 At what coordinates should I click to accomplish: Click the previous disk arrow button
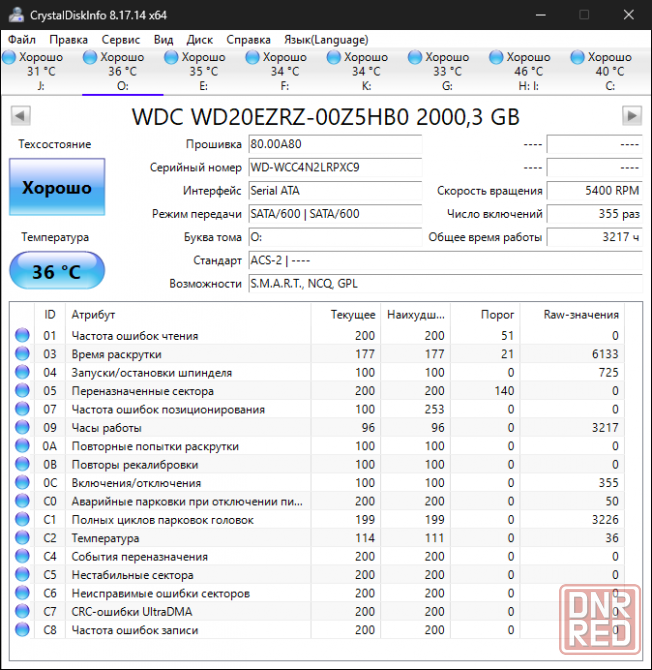click(x=20, y=116)
